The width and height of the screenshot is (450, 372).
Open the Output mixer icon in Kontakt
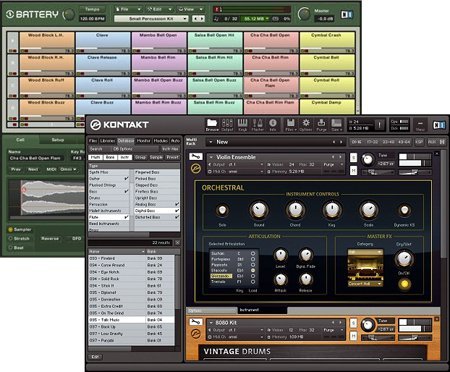227,125
